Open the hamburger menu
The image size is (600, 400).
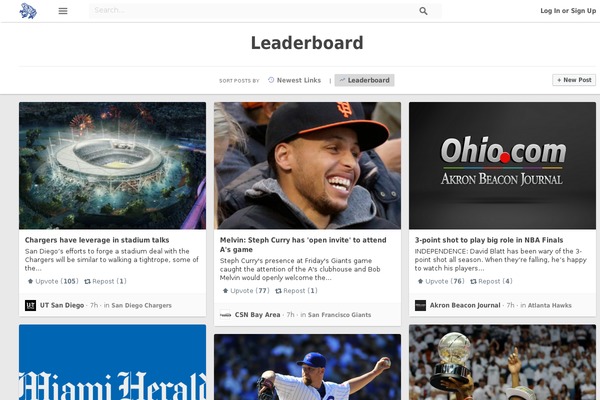tap(63, 11)
